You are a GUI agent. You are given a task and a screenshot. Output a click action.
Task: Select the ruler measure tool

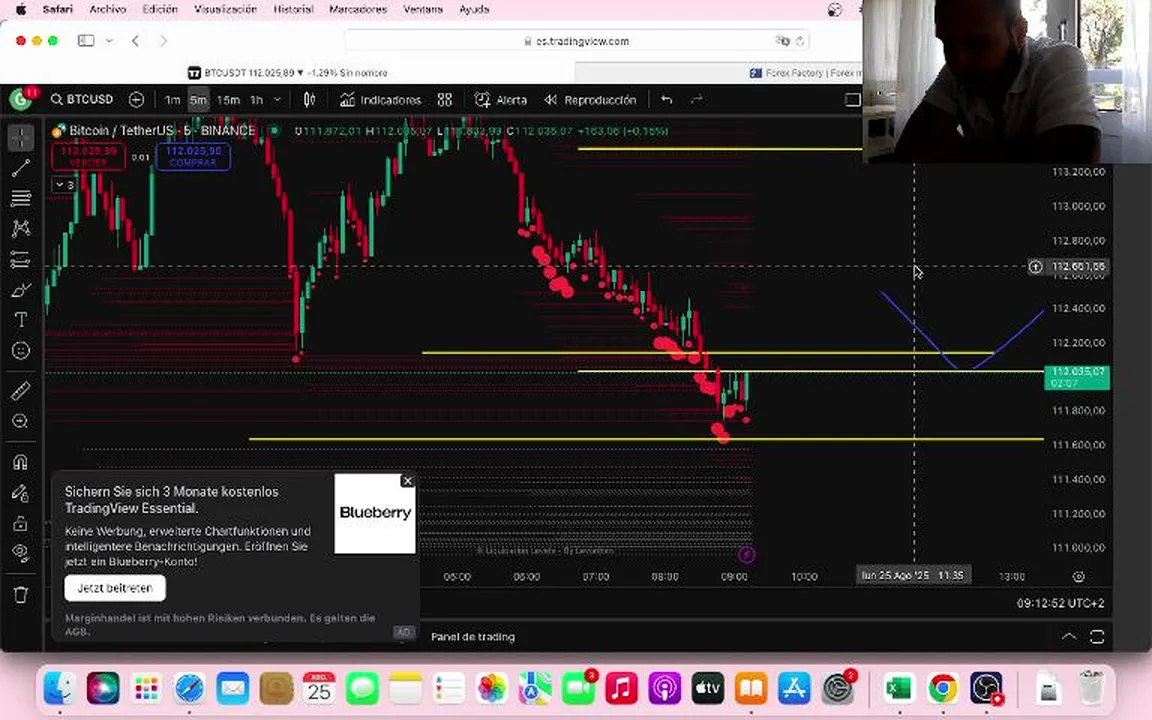tap(21, 391)
